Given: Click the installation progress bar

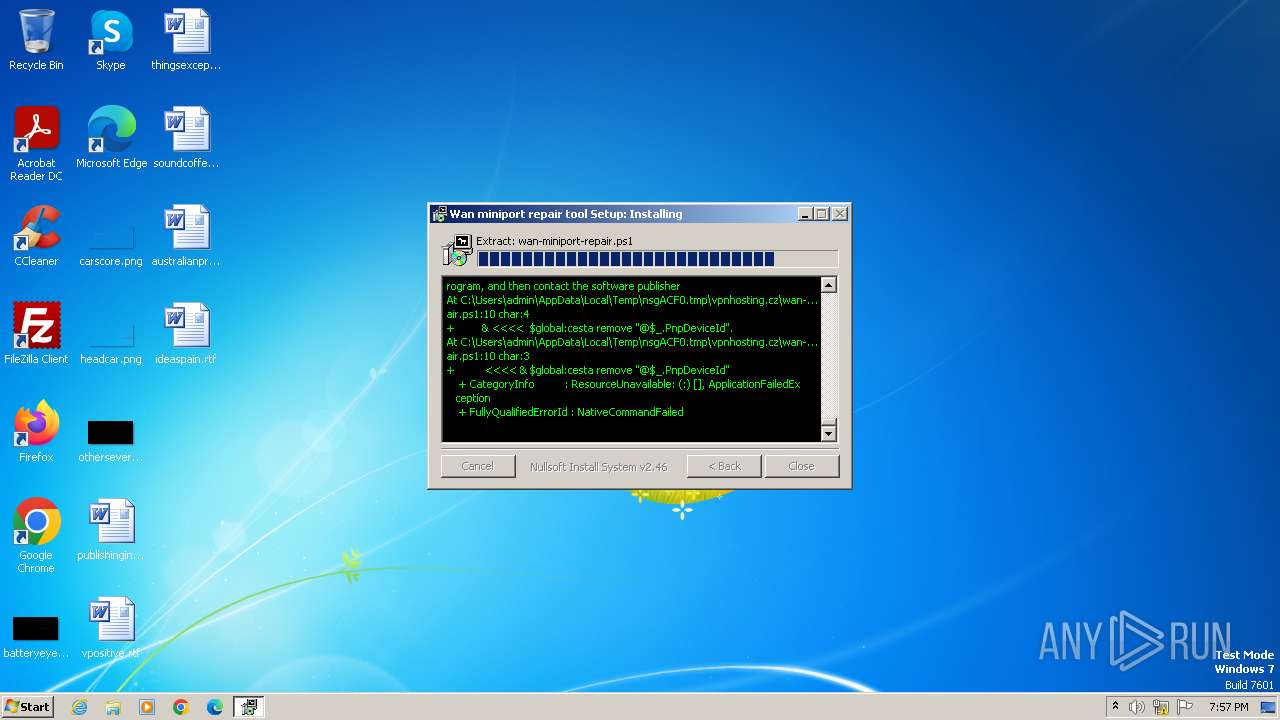Looking at the screenshot, I should click(x=657, y=259).
